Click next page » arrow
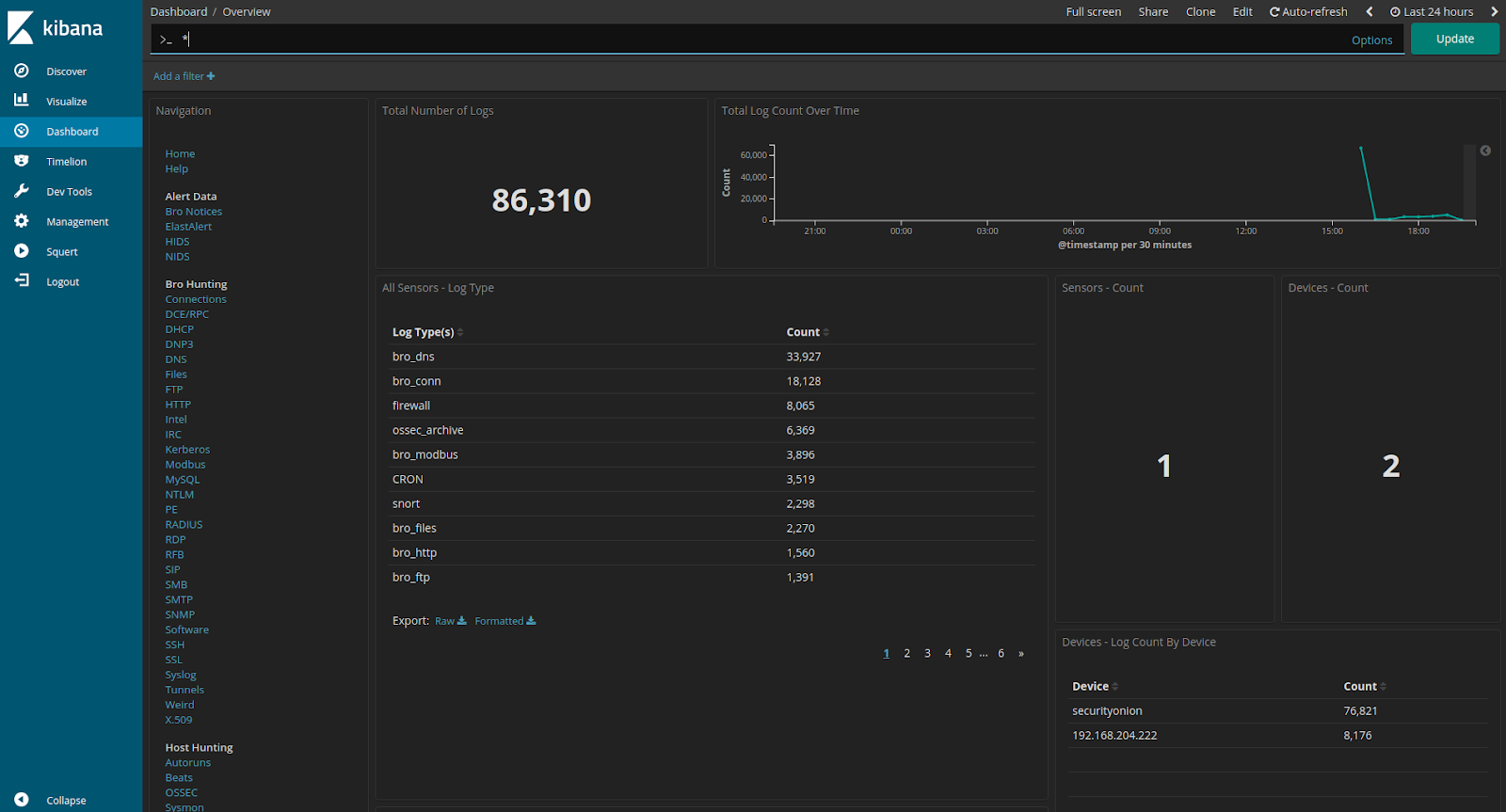 (x=1021, y=653)
